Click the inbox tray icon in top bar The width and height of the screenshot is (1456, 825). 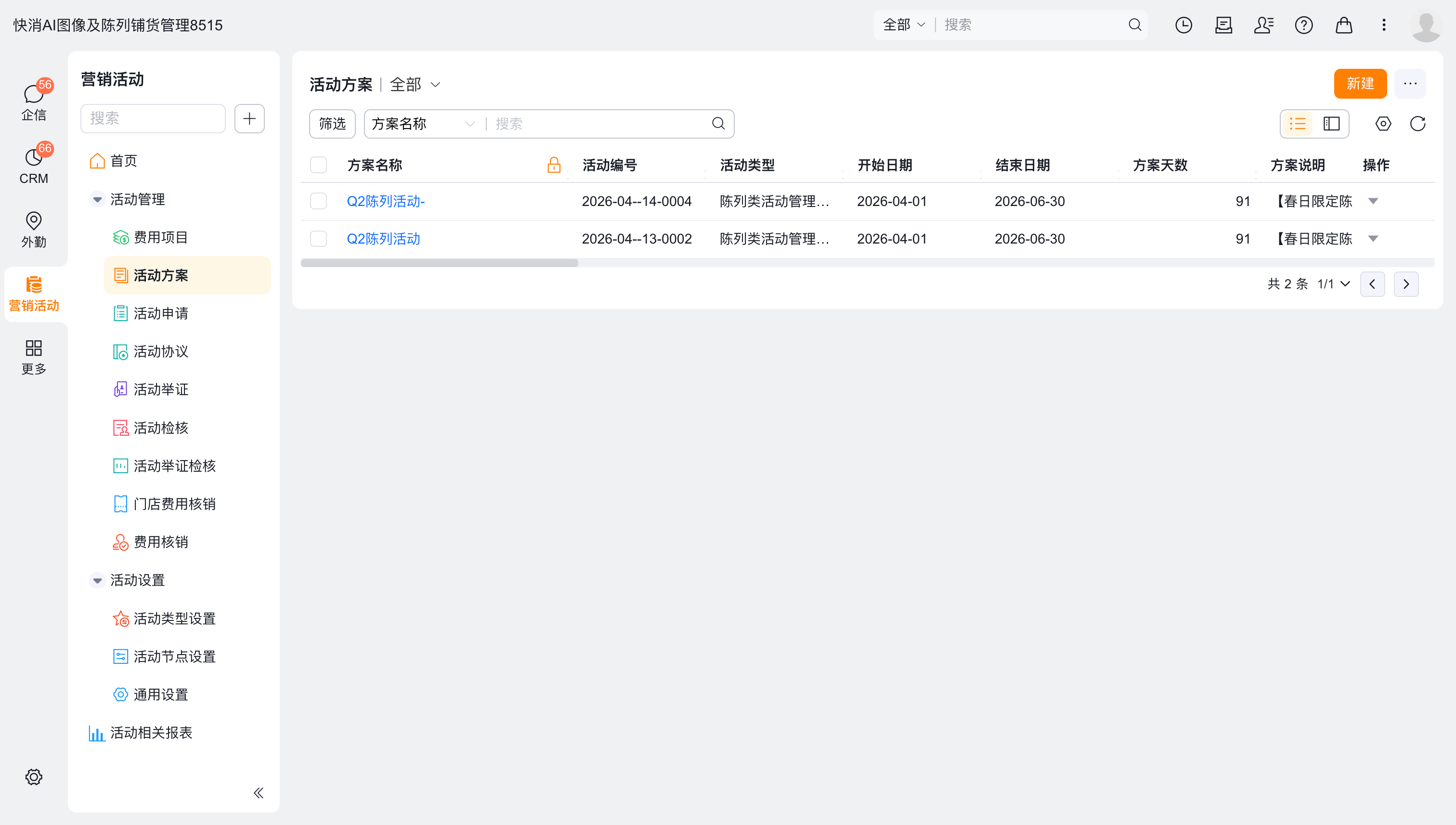[x=1223, y=25]
